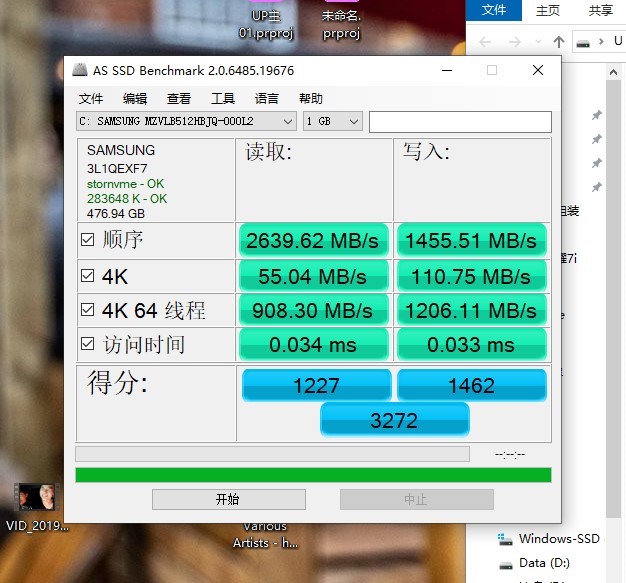Select the 未命名.prproj desktop file

(341, 20)
